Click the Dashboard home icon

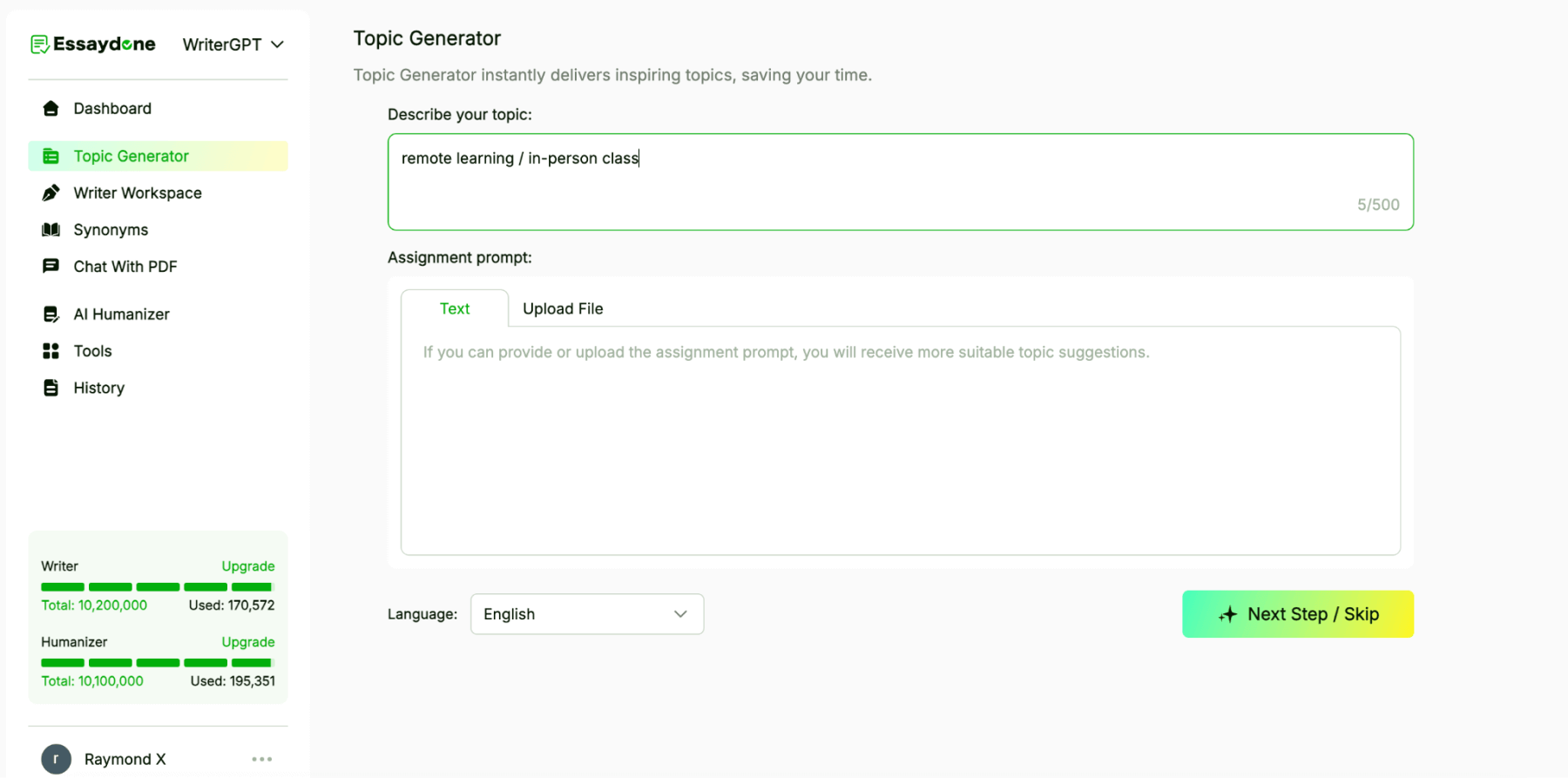[x=51, y=108]
